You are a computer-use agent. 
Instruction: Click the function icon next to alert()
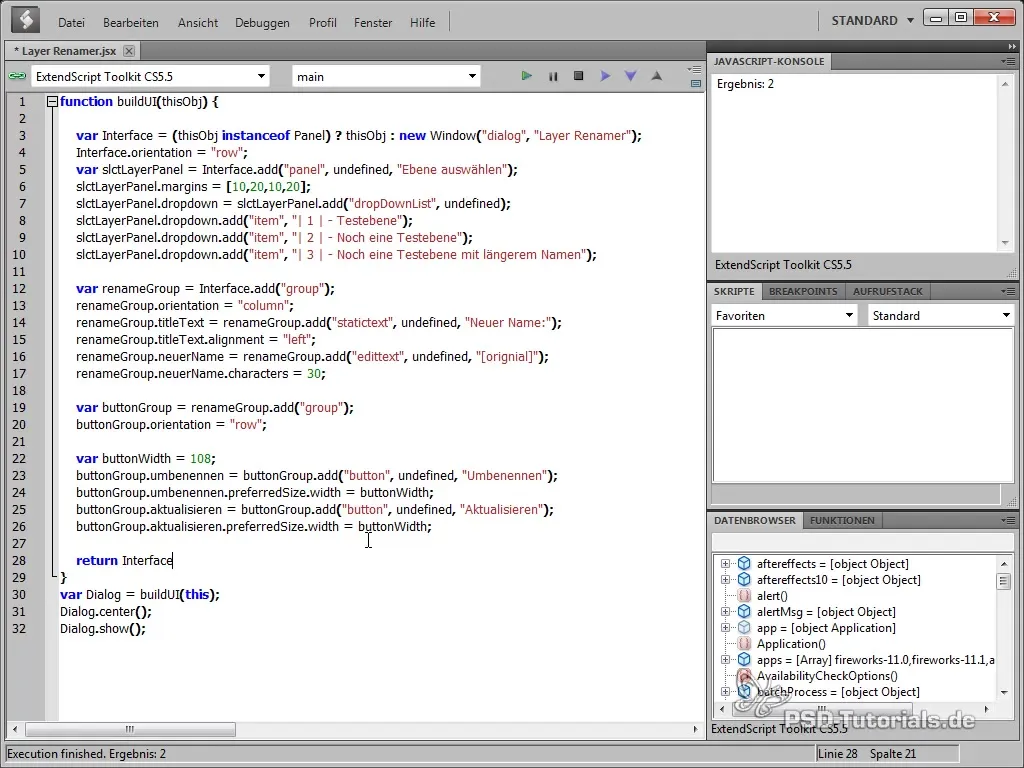[x=744, y=596]
